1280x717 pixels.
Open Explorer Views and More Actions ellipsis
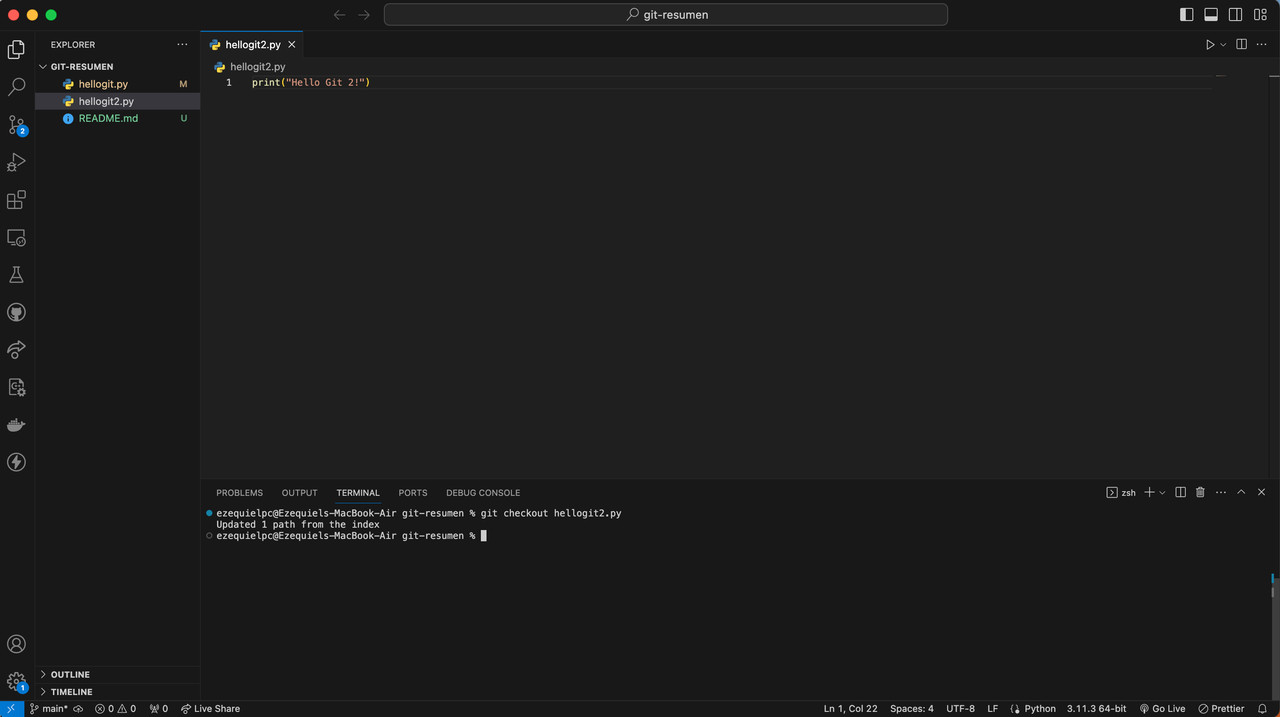[182, 45]
